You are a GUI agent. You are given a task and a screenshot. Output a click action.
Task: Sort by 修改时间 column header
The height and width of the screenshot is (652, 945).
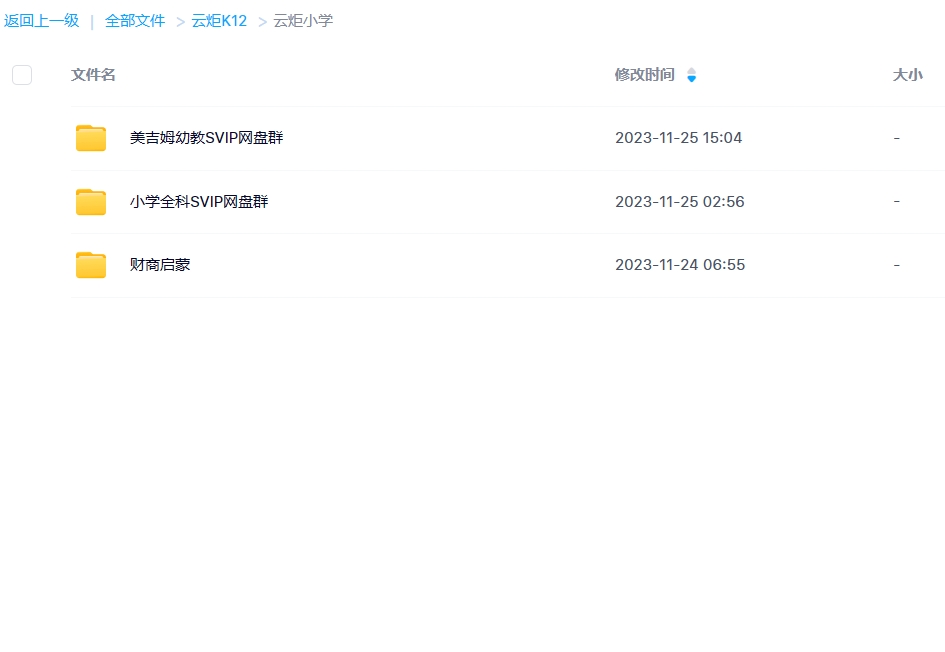(644, 75)
